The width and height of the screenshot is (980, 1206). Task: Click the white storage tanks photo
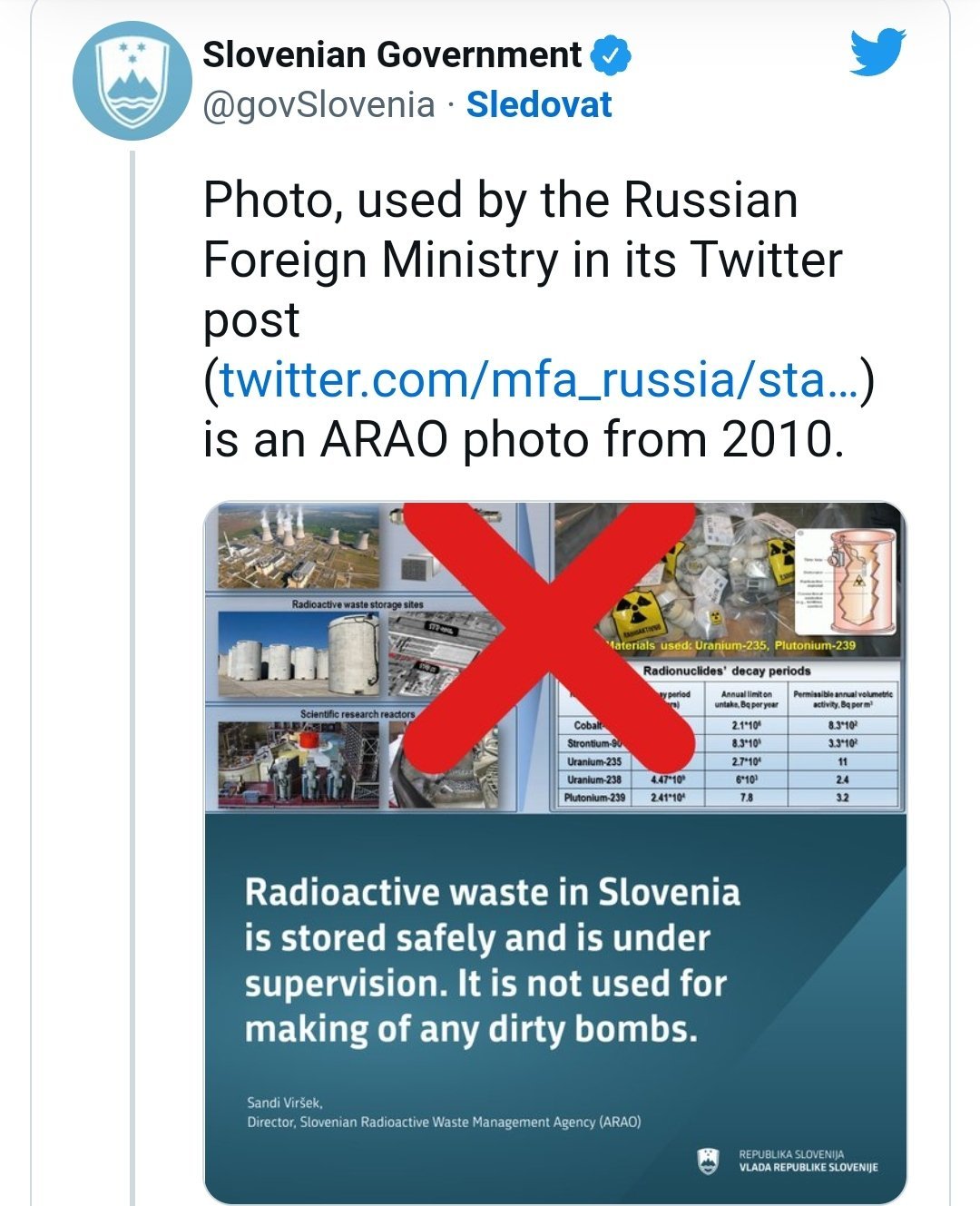coord(299,653)
